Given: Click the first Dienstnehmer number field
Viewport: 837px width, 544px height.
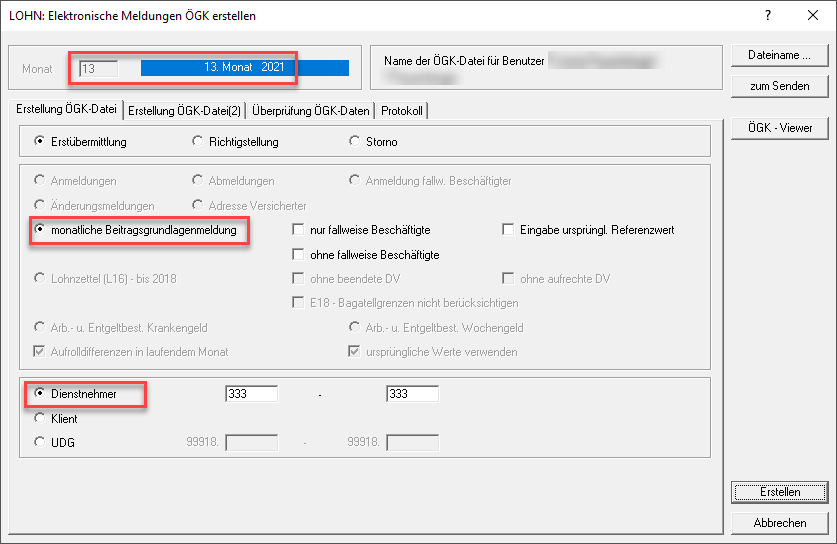Looking at the screenshot, I should click(x=251, y=395).
